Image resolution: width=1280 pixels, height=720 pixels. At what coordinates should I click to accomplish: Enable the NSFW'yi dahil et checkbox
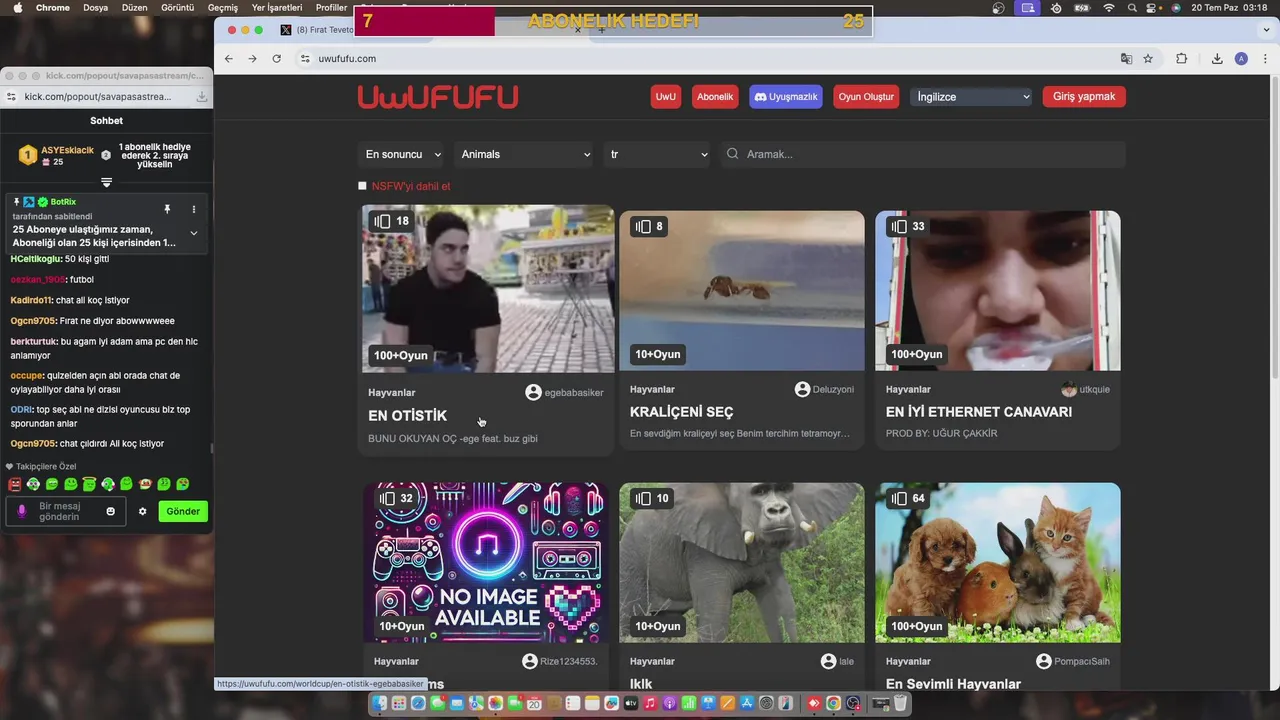tap(362, 186)
